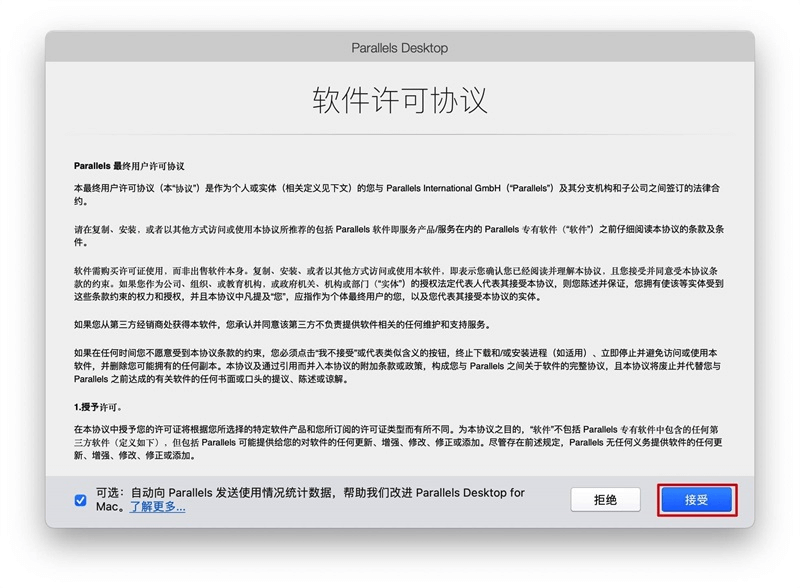This screenshot has height=588, width=800.
Task: Click the bold Parallels 最终用户许可协议 heading
Action: [x=129, y=166]
